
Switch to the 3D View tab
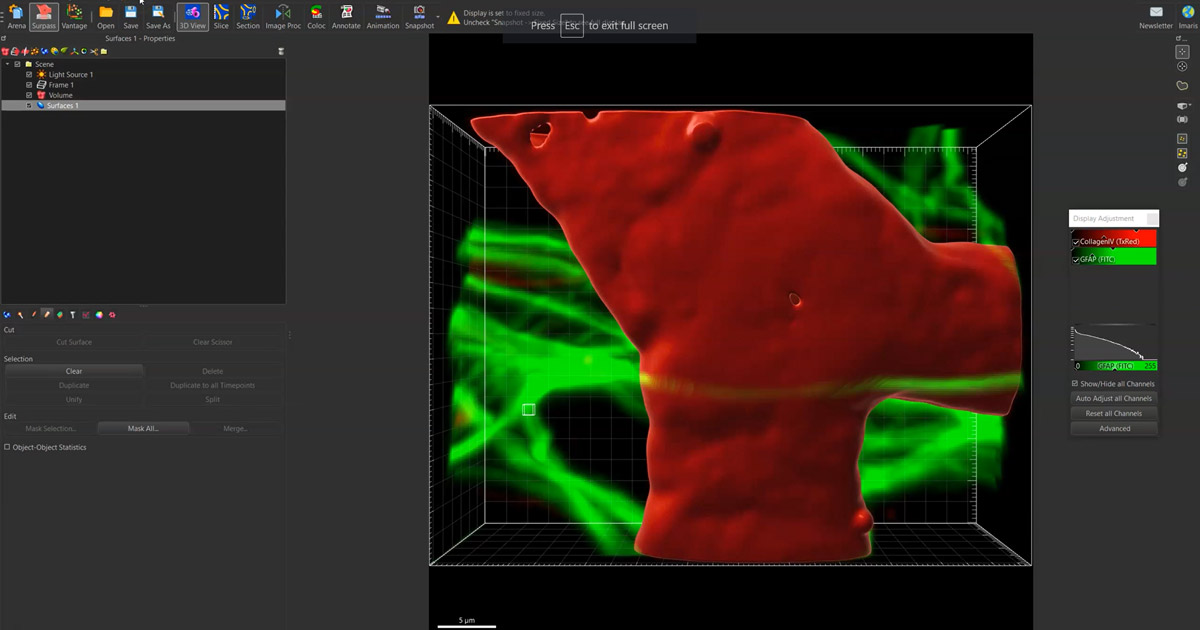194,16
